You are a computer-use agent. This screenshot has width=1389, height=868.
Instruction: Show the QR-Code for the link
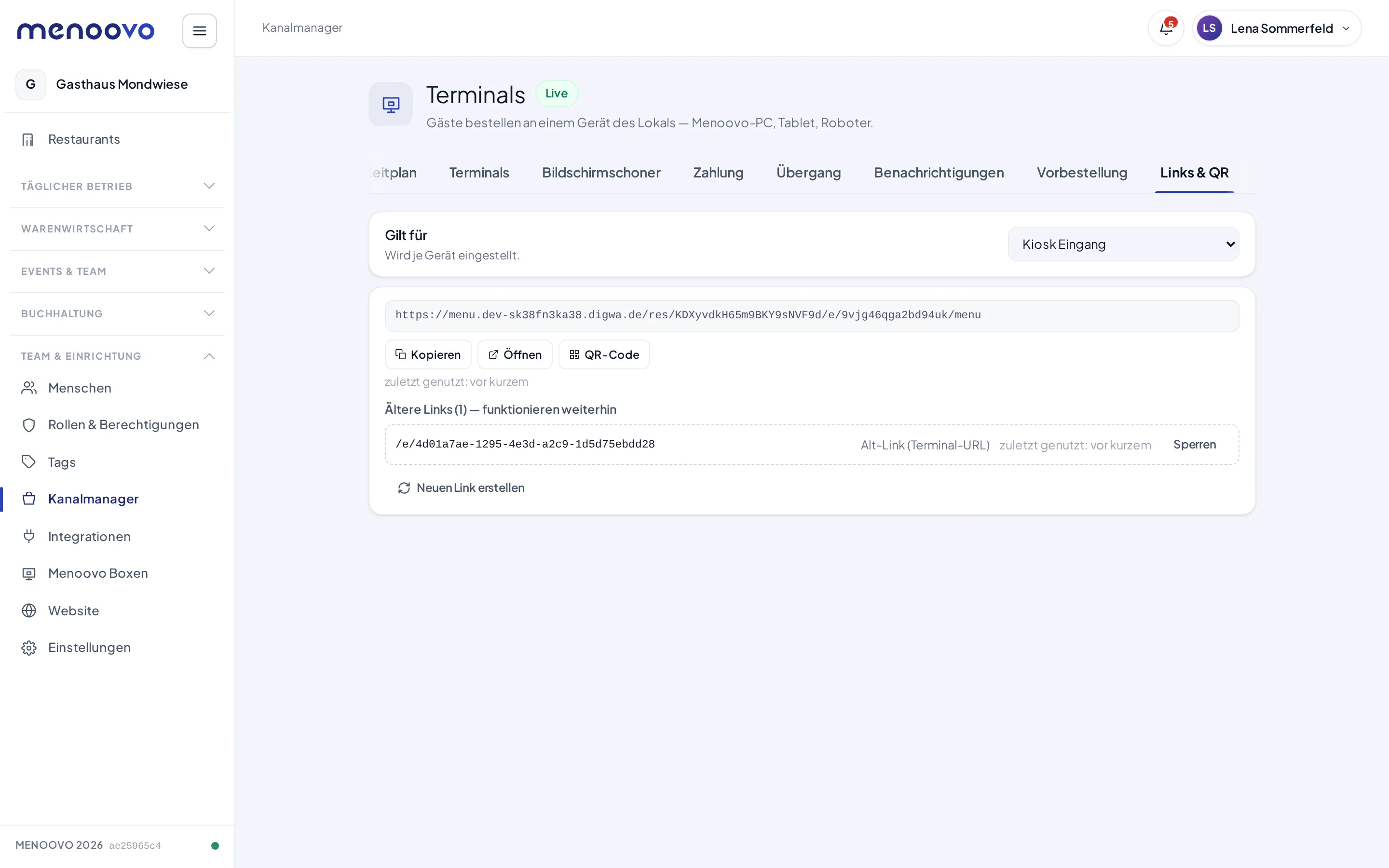[x=604, y=354]
